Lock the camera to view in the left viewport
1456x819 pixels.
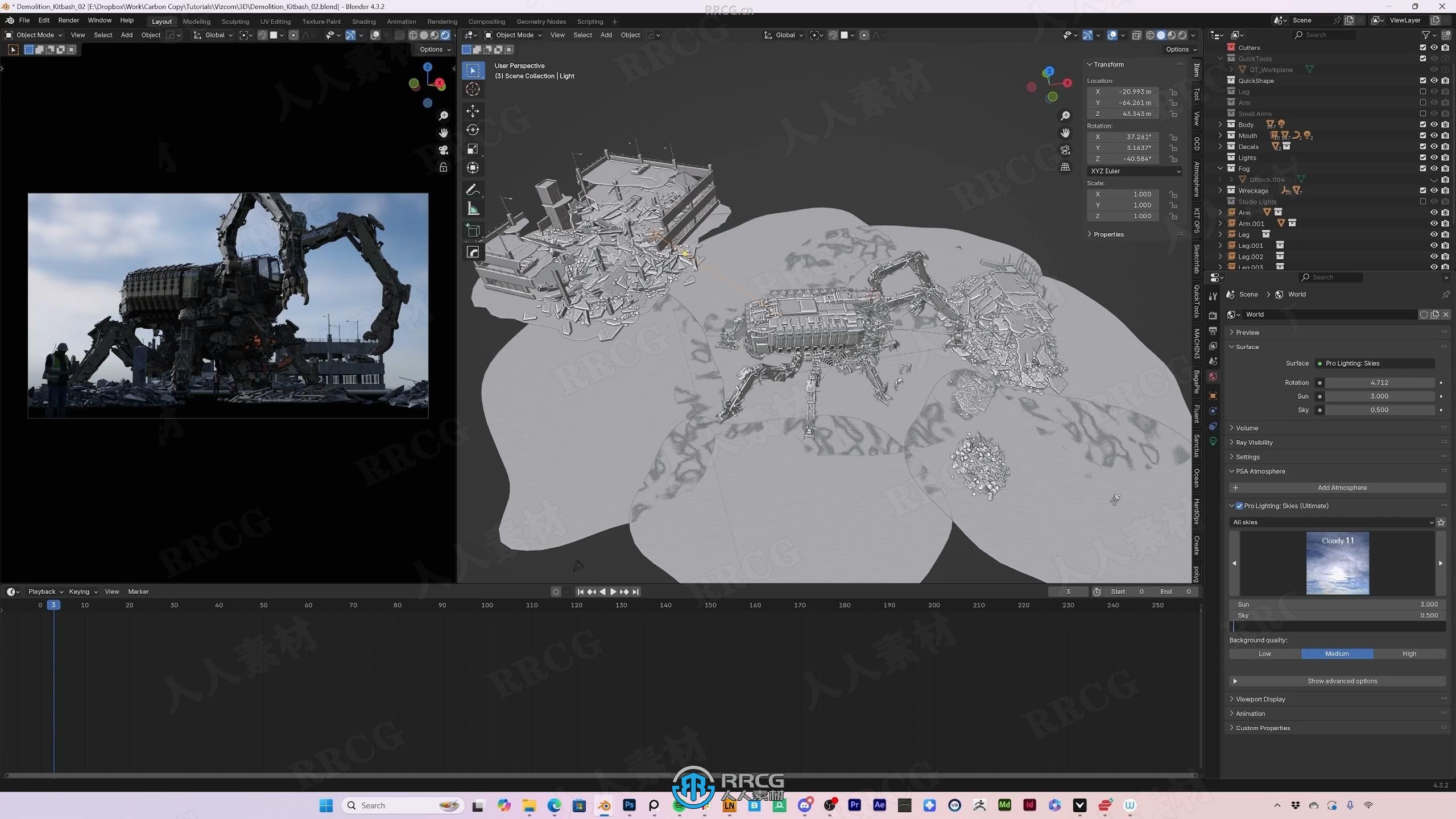pos(443,167)
